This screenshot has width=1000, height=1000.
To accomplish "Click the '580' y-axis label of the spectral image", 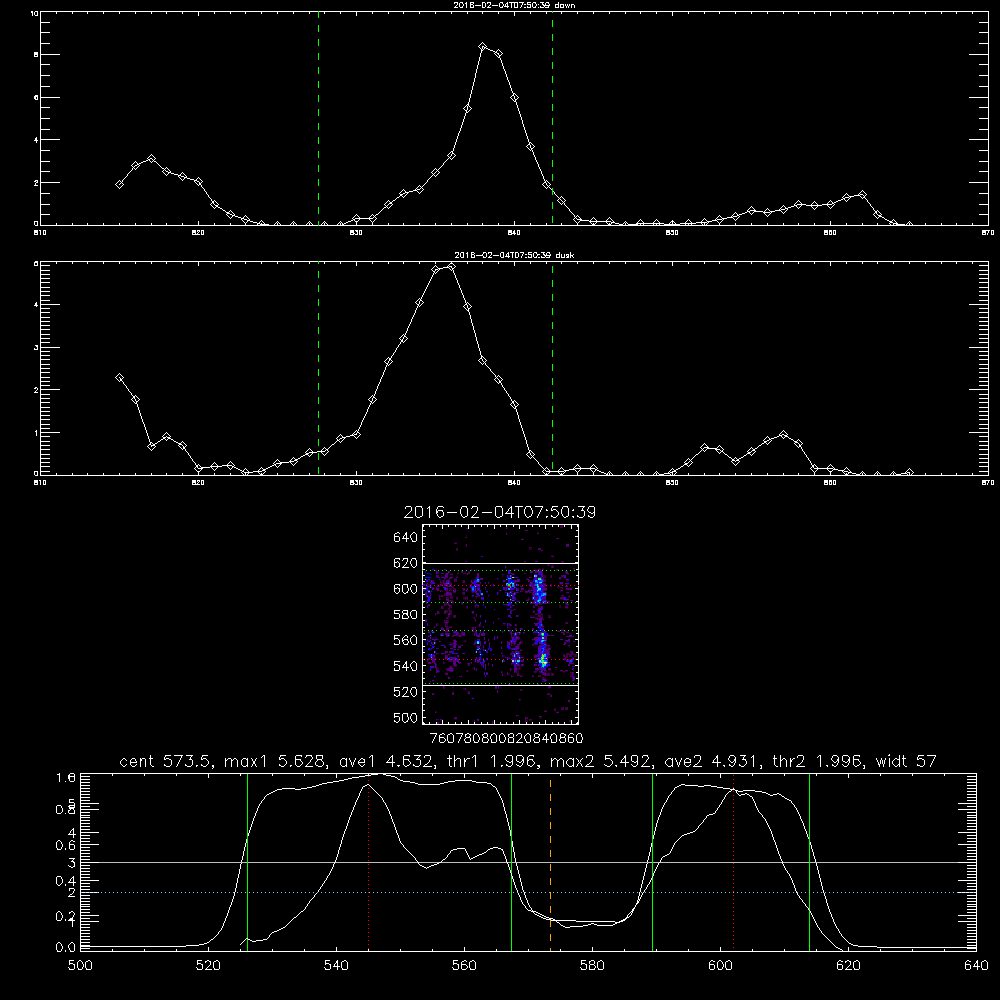I will tap(406, 615).
